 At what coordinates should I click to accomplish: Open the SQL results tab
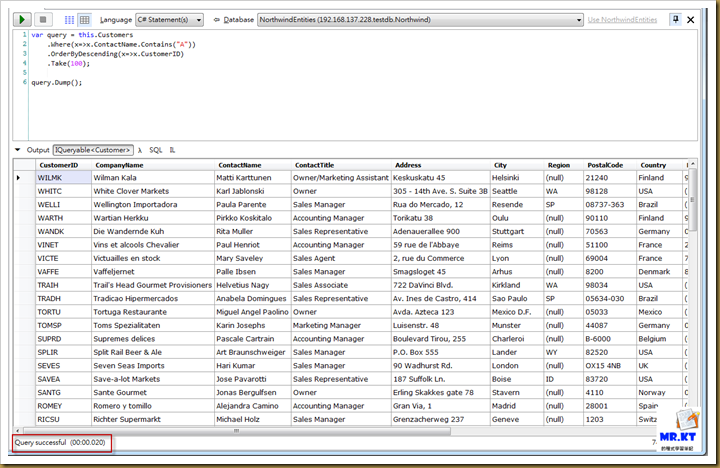[x=156, y=149]
